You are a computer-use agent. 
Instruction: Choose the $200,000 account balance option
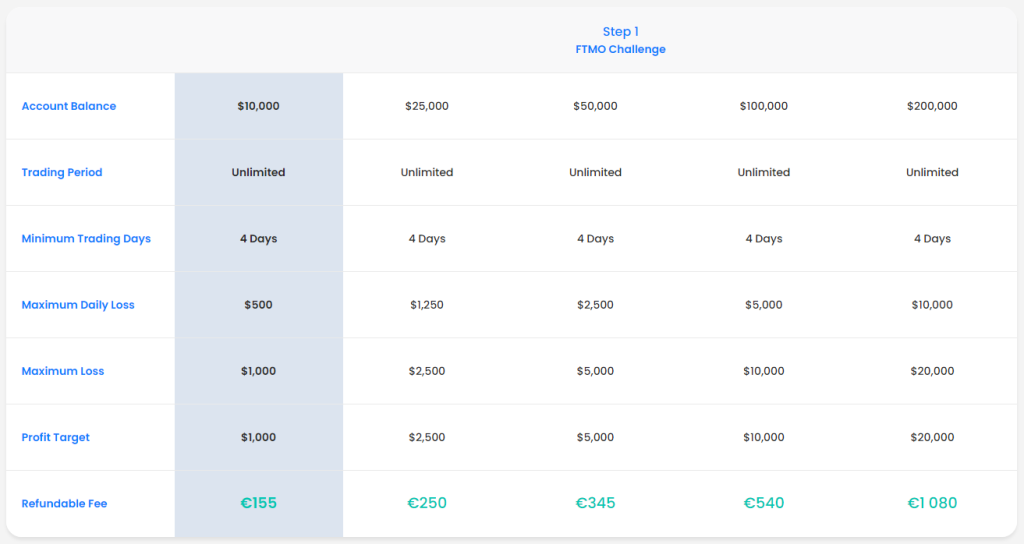932,106
